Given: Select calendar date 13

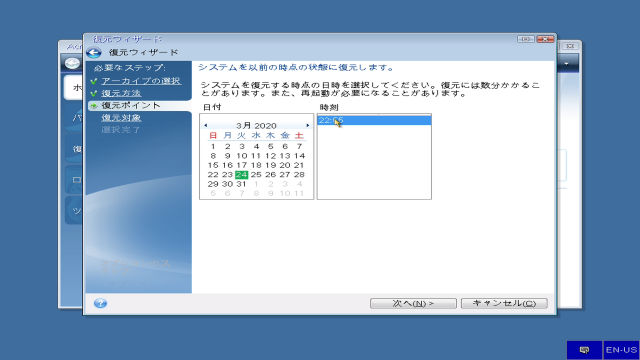Looking at the screenshot, I should pyautogui.click(x=285, y=156).
